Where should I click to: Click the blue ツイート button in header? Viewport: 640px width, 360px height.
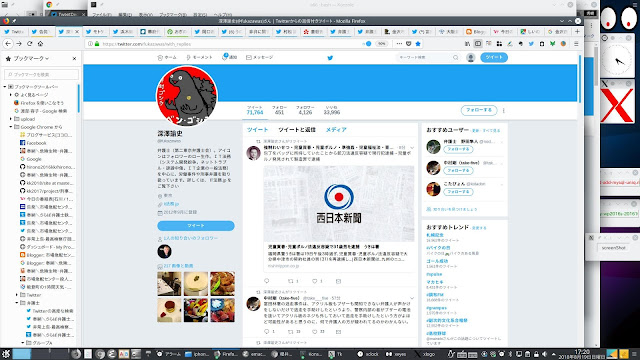click(x=494, y=58)
